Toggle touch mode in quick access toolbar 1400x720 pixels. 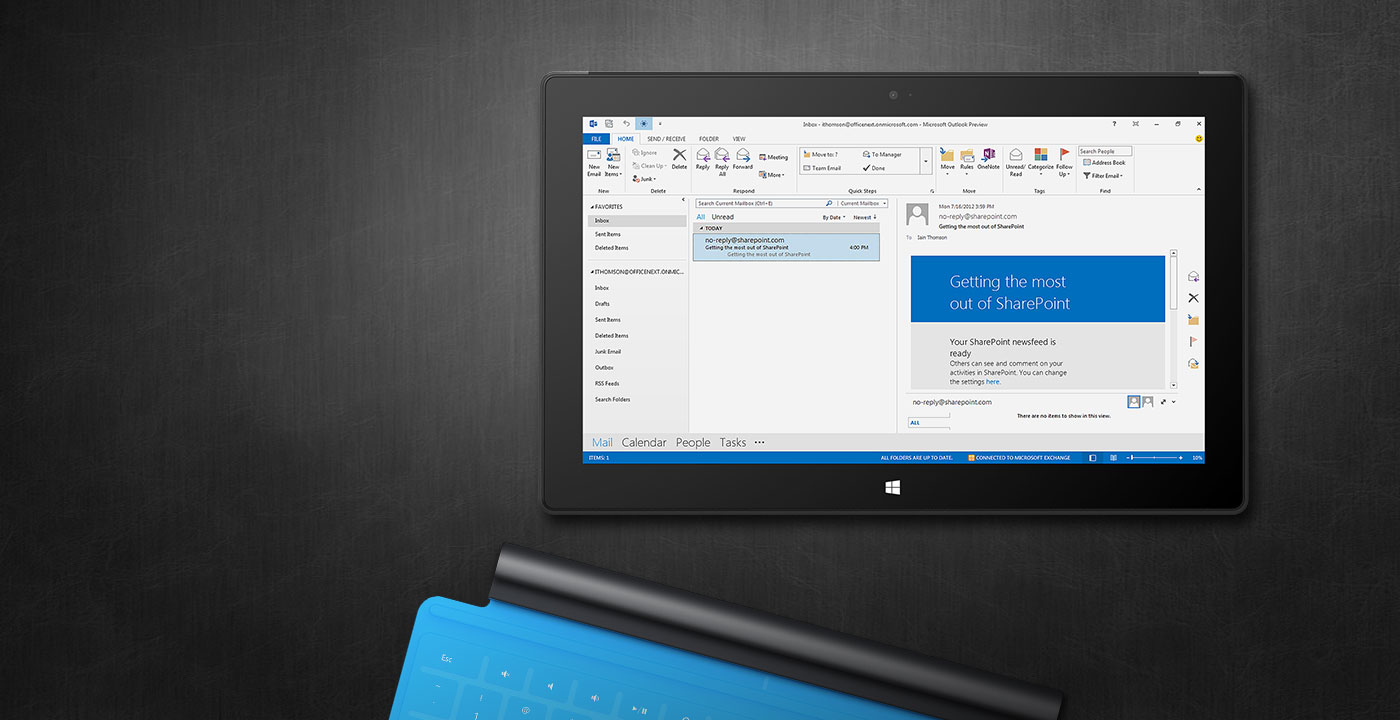point(644,124)
